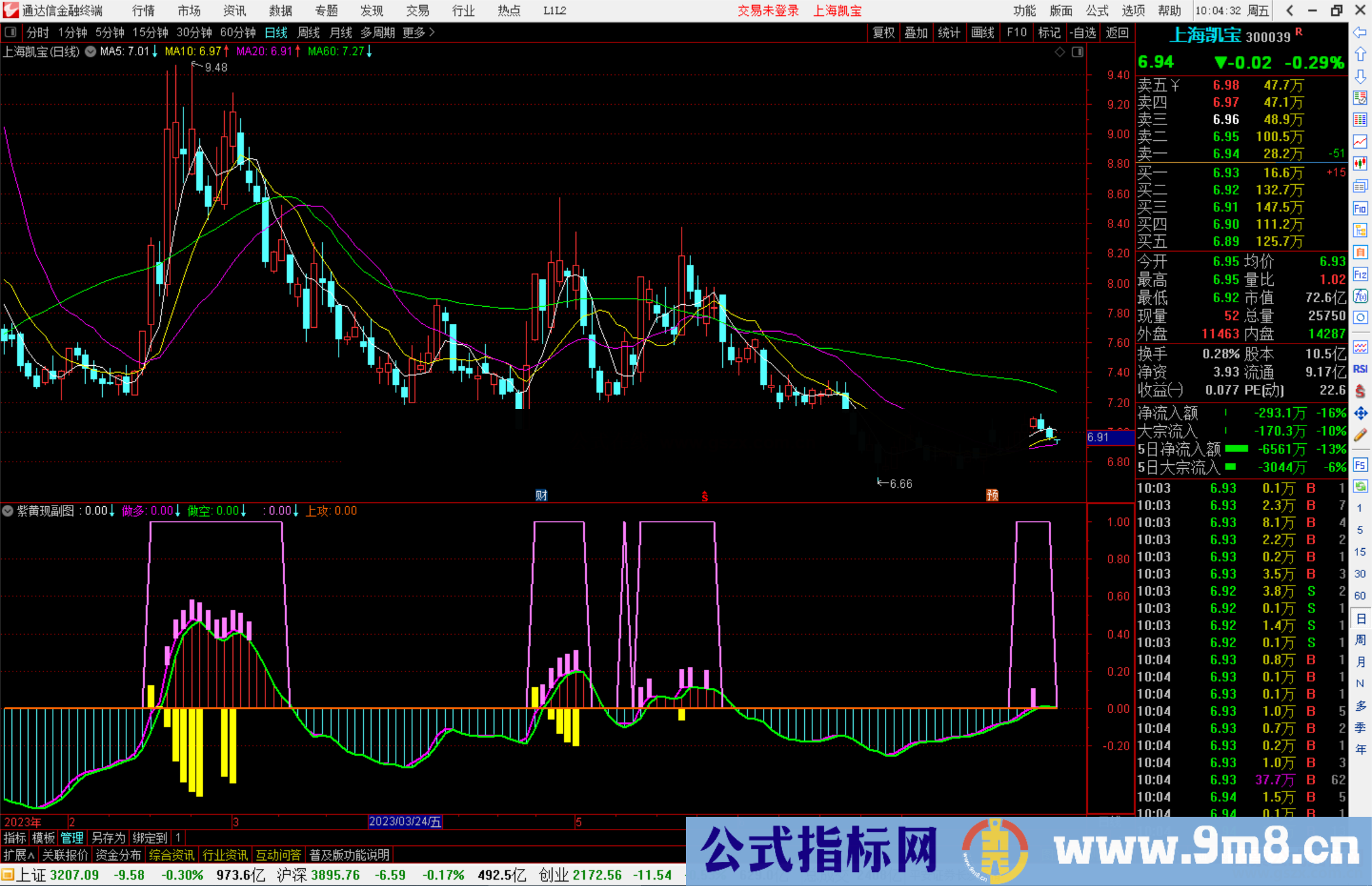The image size is (1372, 886).
Task: Click the 另存为 save-as button
Action: click(107, 838)
